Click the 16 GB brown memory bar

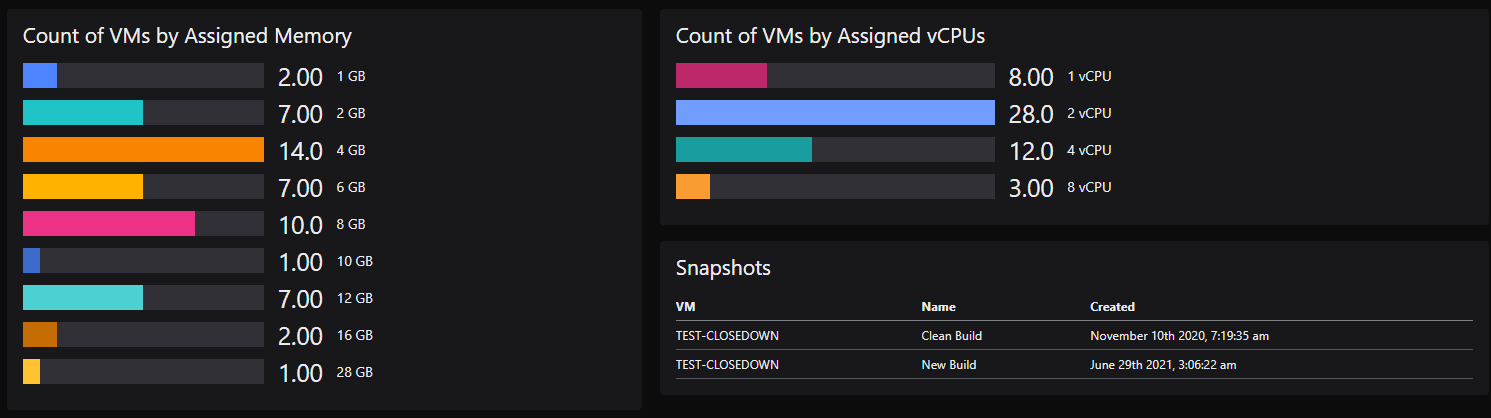click(40, 335)
